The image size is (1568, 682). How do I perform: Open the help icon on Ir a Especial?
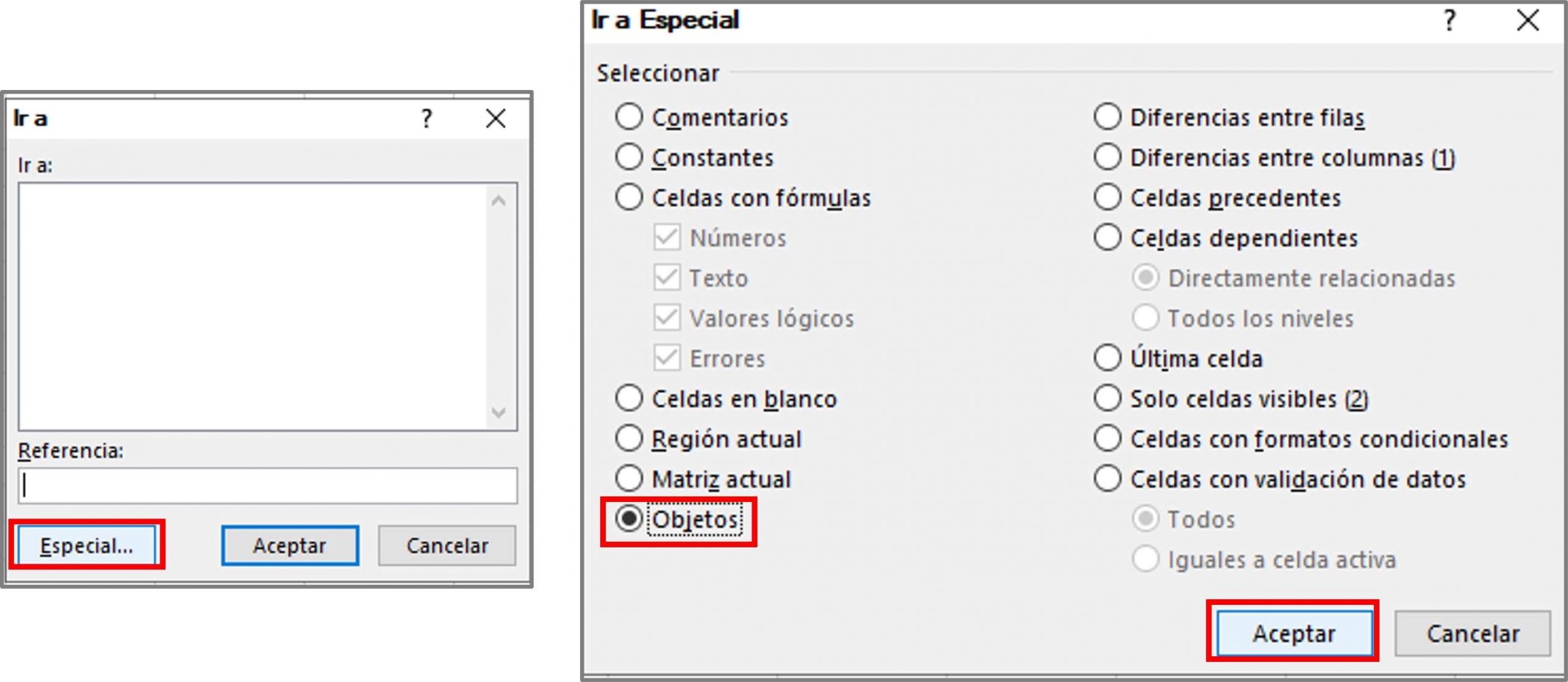(x=1450, y=20)
